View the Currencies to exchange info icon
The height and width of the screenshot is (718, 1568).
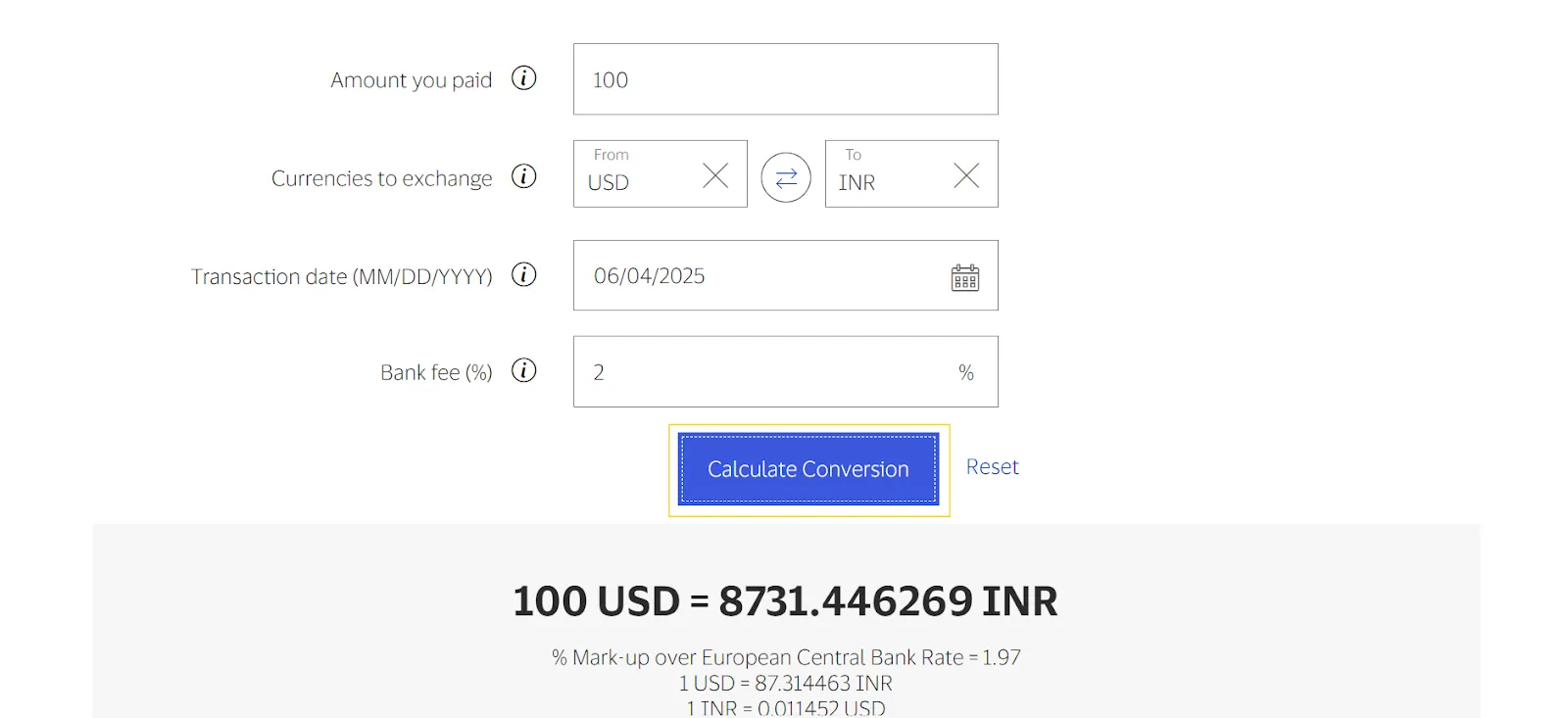tap(525, 177)
